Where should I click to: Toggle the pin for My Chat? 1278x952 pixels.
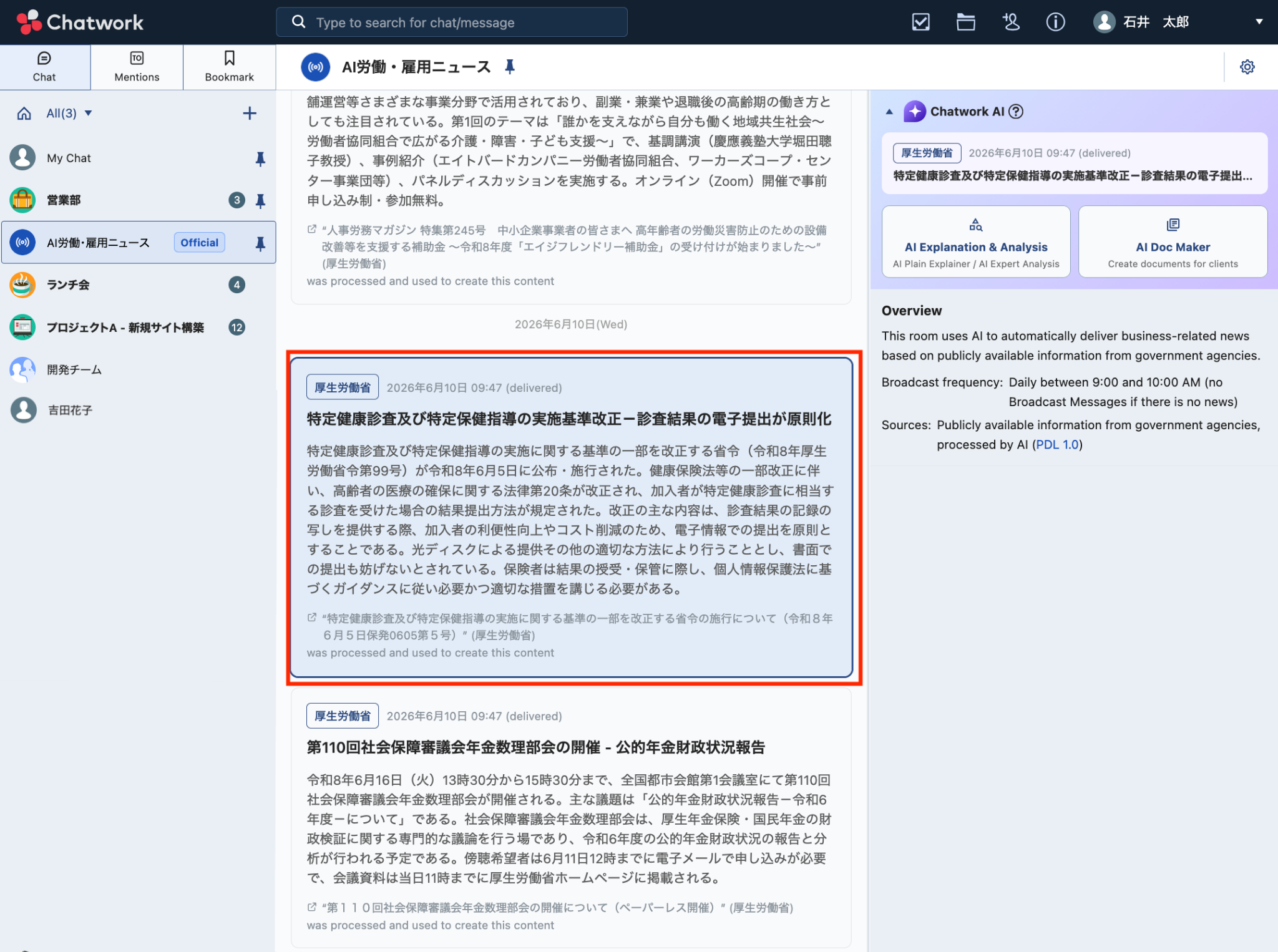tap(260, 159)
